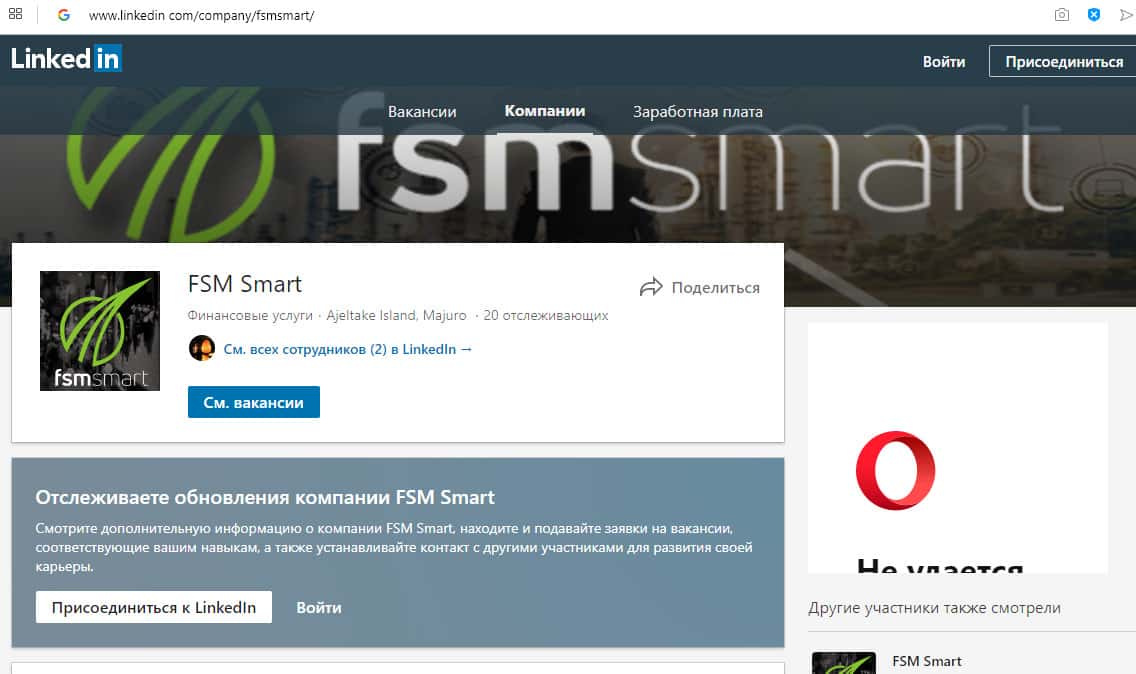Open the Вакансии tab

pos(422,112)
